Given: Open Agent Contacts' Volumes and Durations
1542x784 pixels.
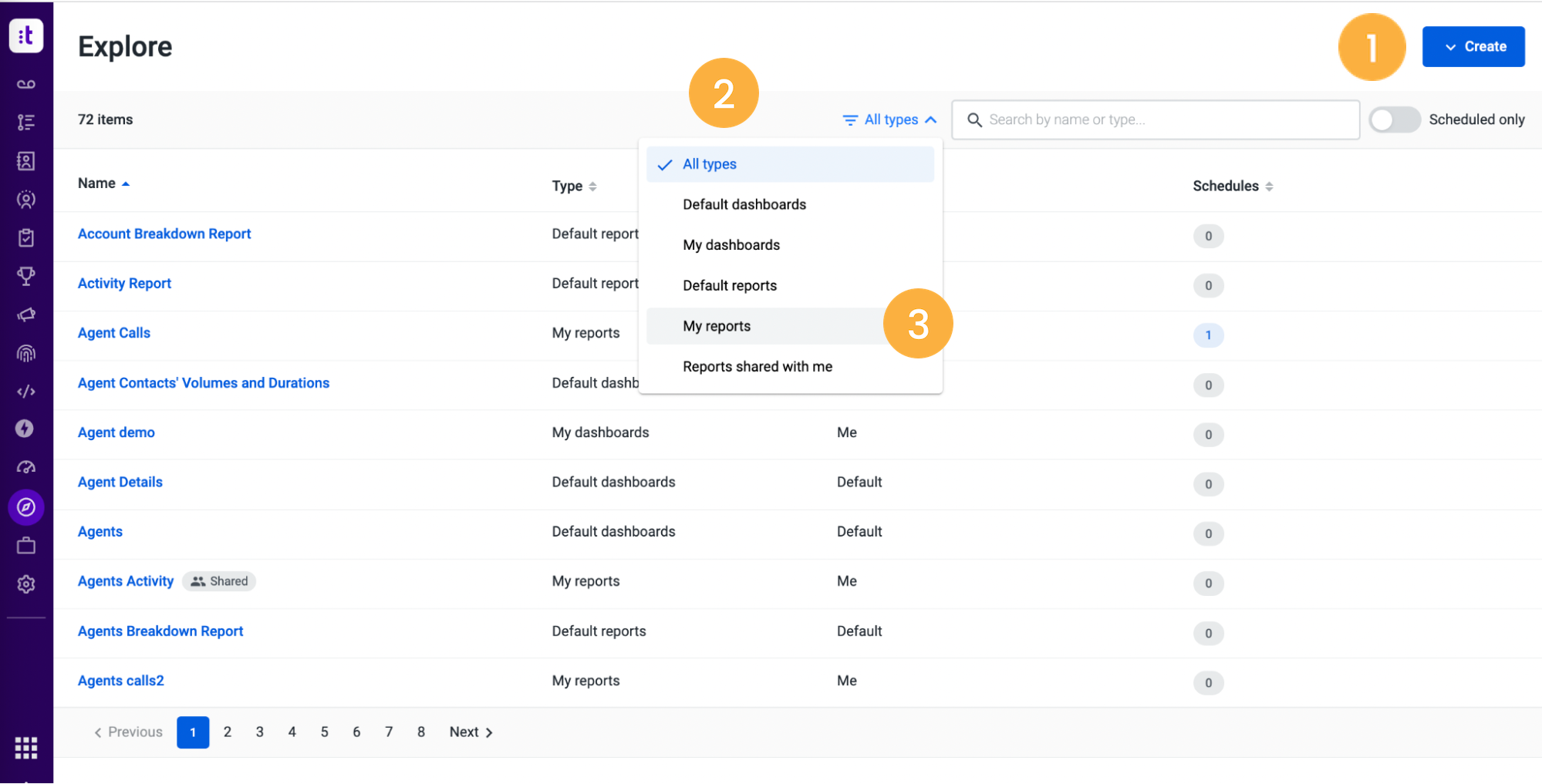Looking at the screenshot, I should click(204, 383).
